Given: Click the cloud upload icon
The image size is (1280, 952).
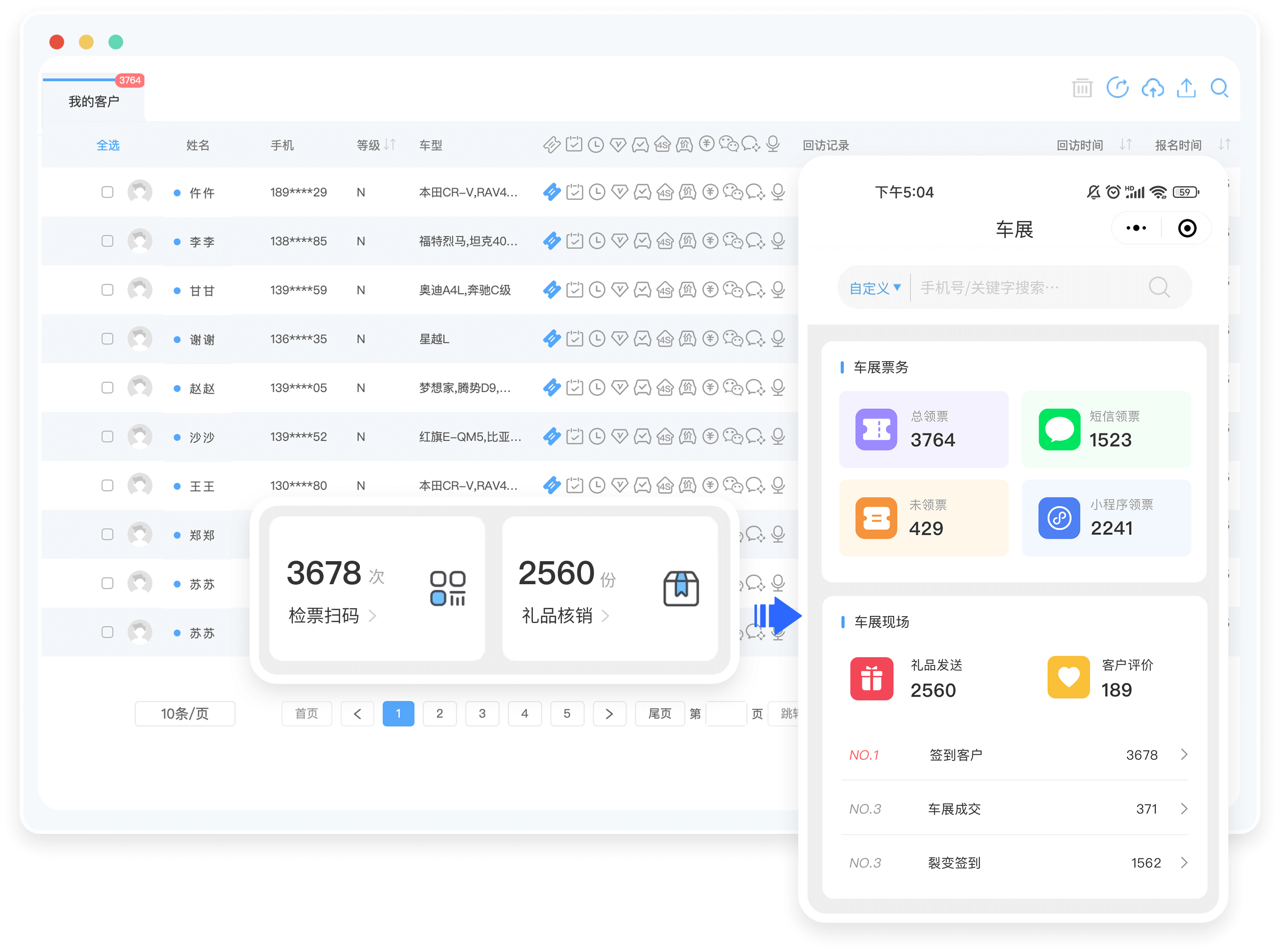Looking at the screenshot, I should 1152,88.
